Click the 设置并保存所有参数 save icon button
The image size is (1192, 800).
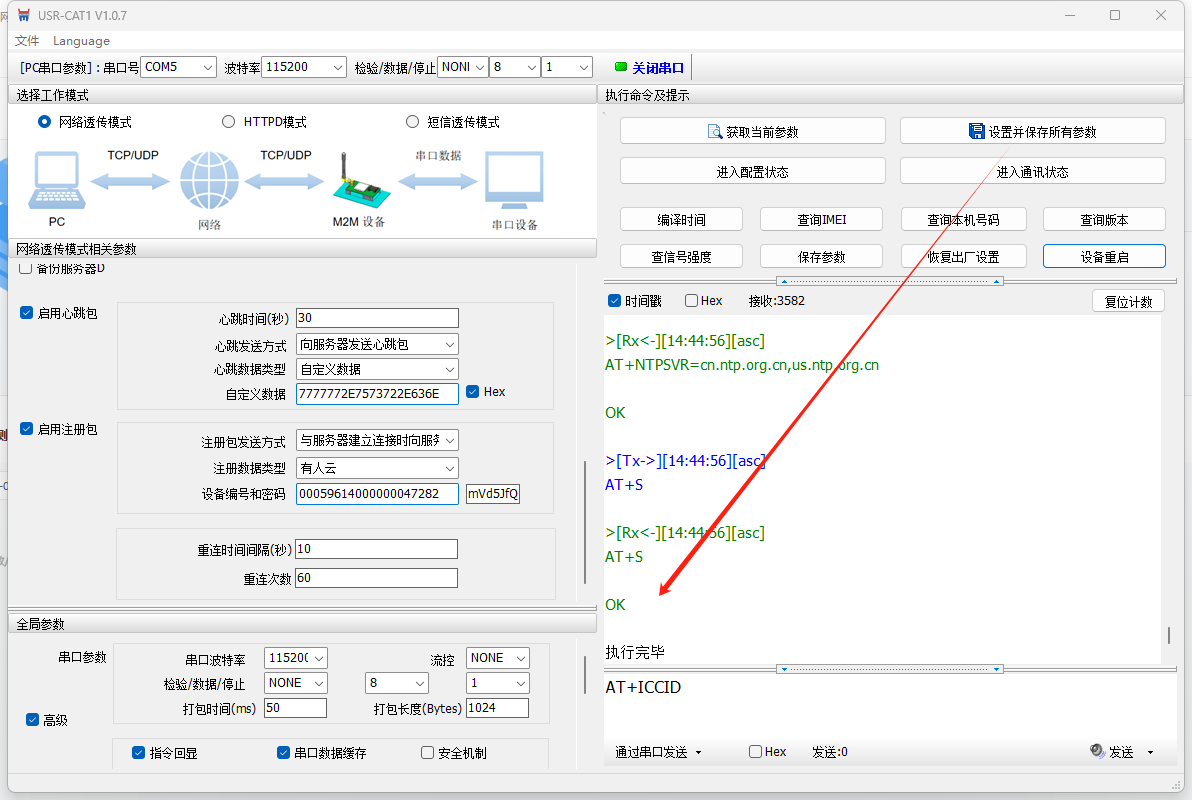click(1032, 131)
